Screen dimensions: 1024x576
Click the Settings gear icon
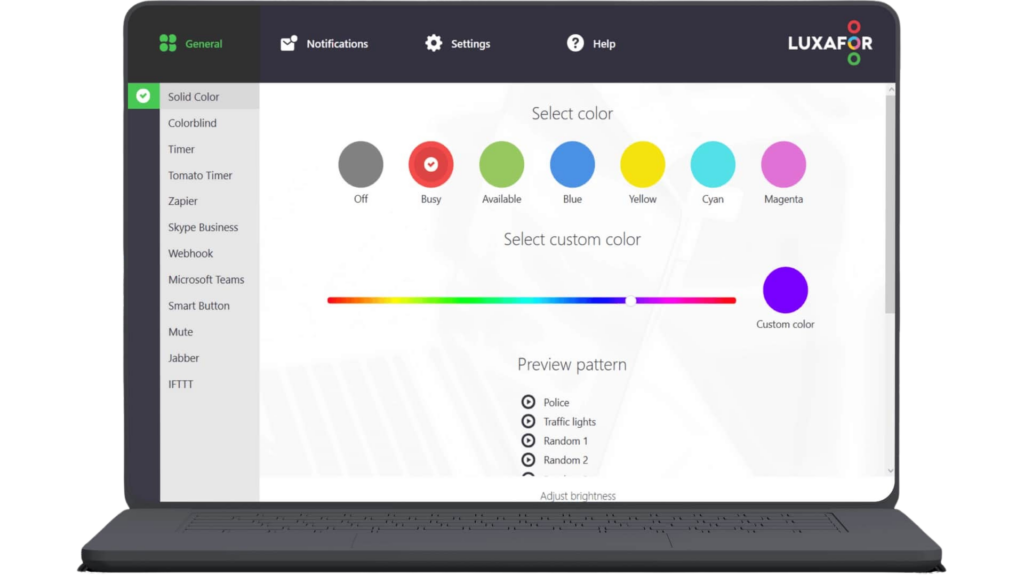tap(433, 43)
